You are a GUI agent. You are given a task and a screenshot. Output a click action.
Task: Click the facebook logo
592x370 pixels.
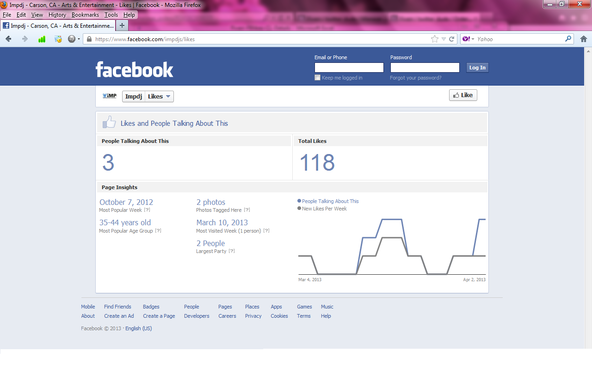click(134, 69)
